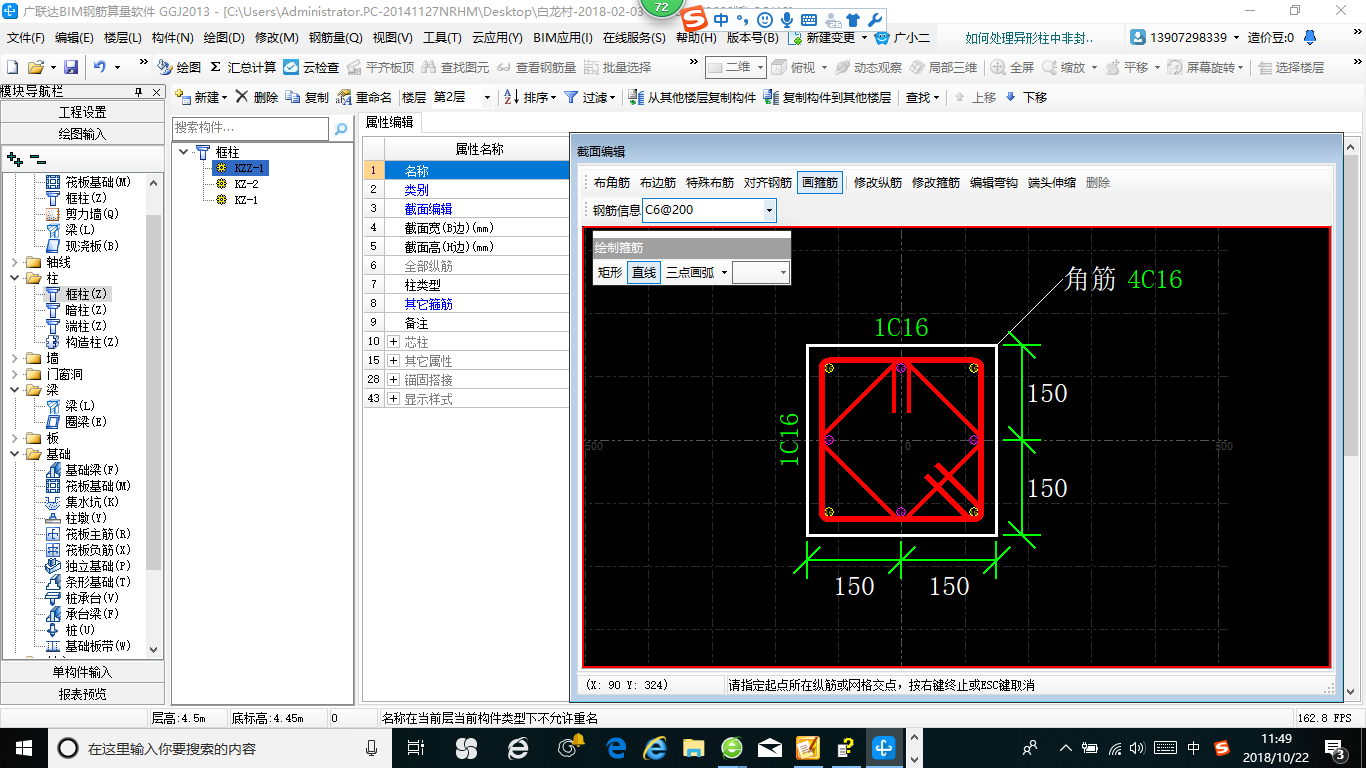Select 剪力墙(Q) in navigator tree
This screenshot has width=1366, height=768.
click(92, 214)
